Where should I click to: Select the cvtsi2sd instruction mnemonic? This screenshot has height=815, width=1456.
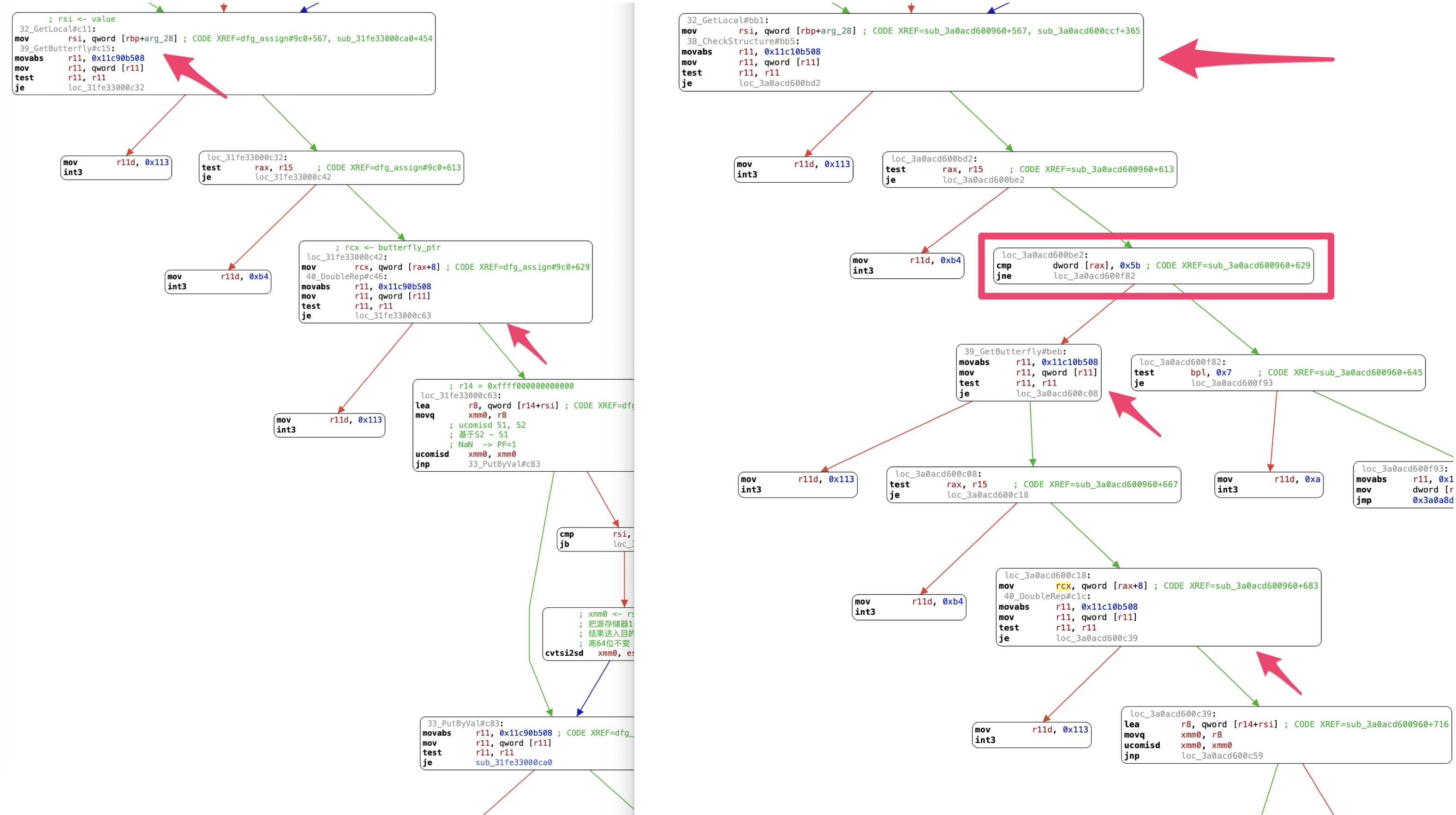[x=563, y=653]
